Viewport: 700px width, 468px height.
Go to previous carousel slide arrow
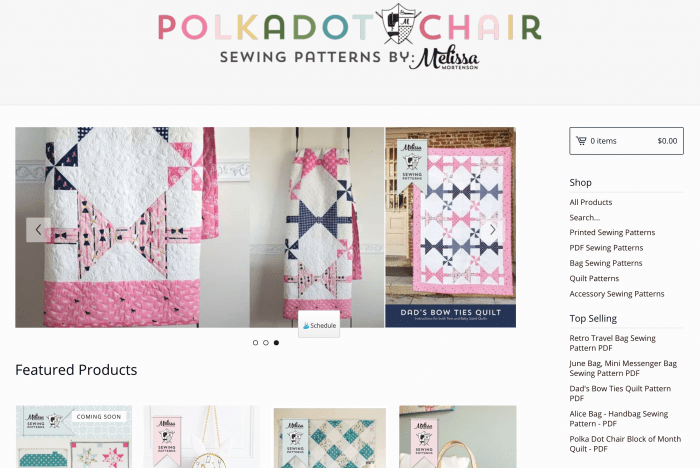pyautogui.click(x=38, y=230)
